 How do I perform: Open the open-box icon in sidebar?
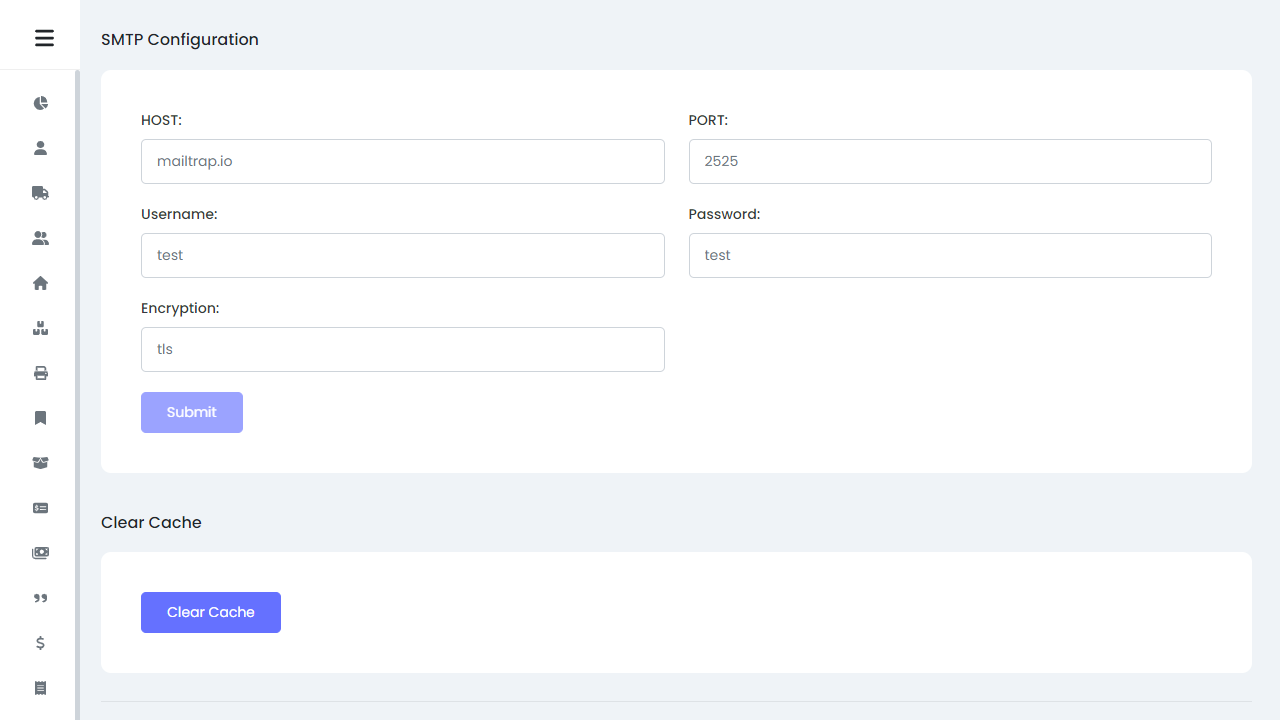tap(40, 463)
